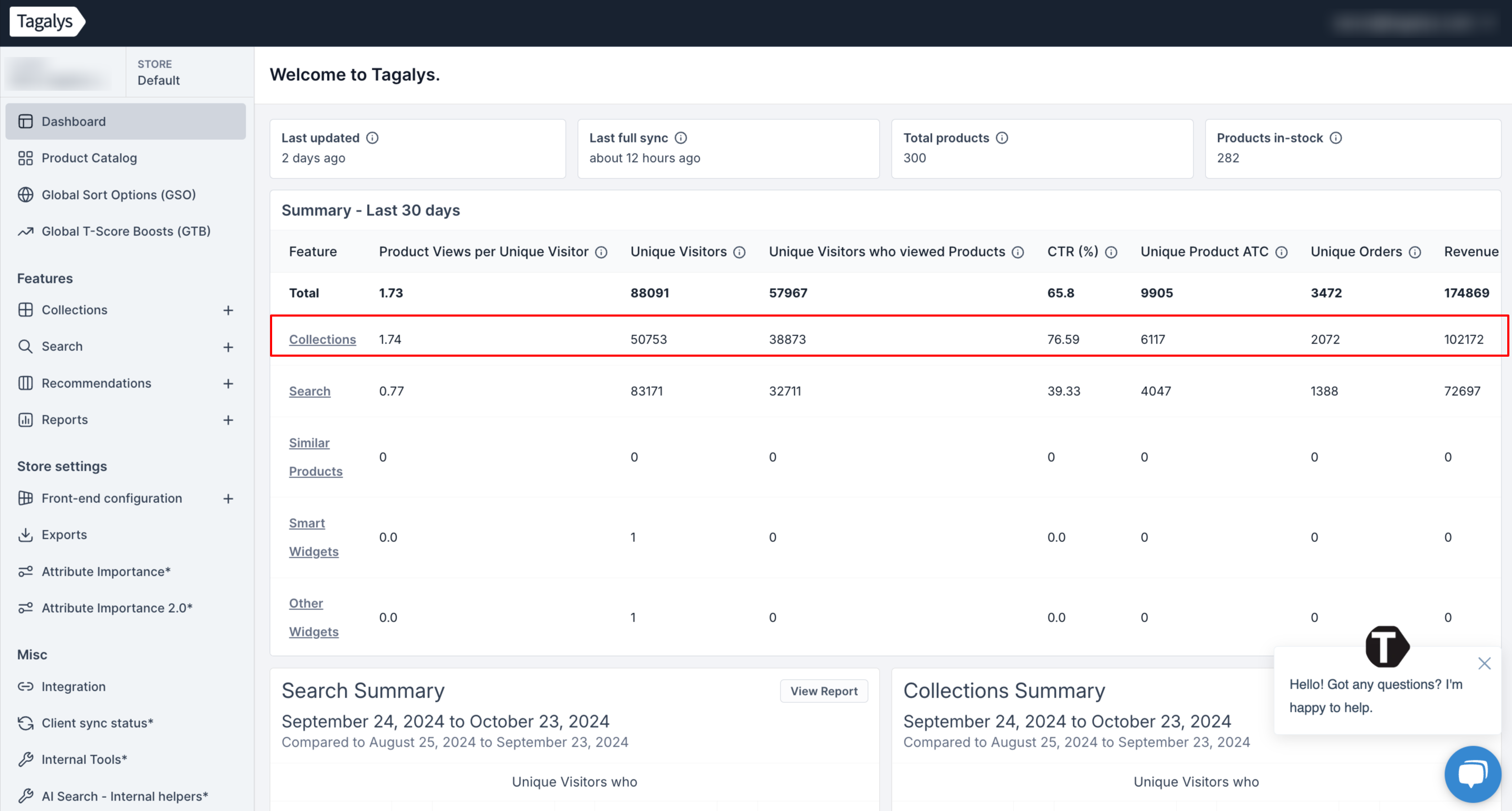Click the Collections Summary heading

pos(1004,691)
